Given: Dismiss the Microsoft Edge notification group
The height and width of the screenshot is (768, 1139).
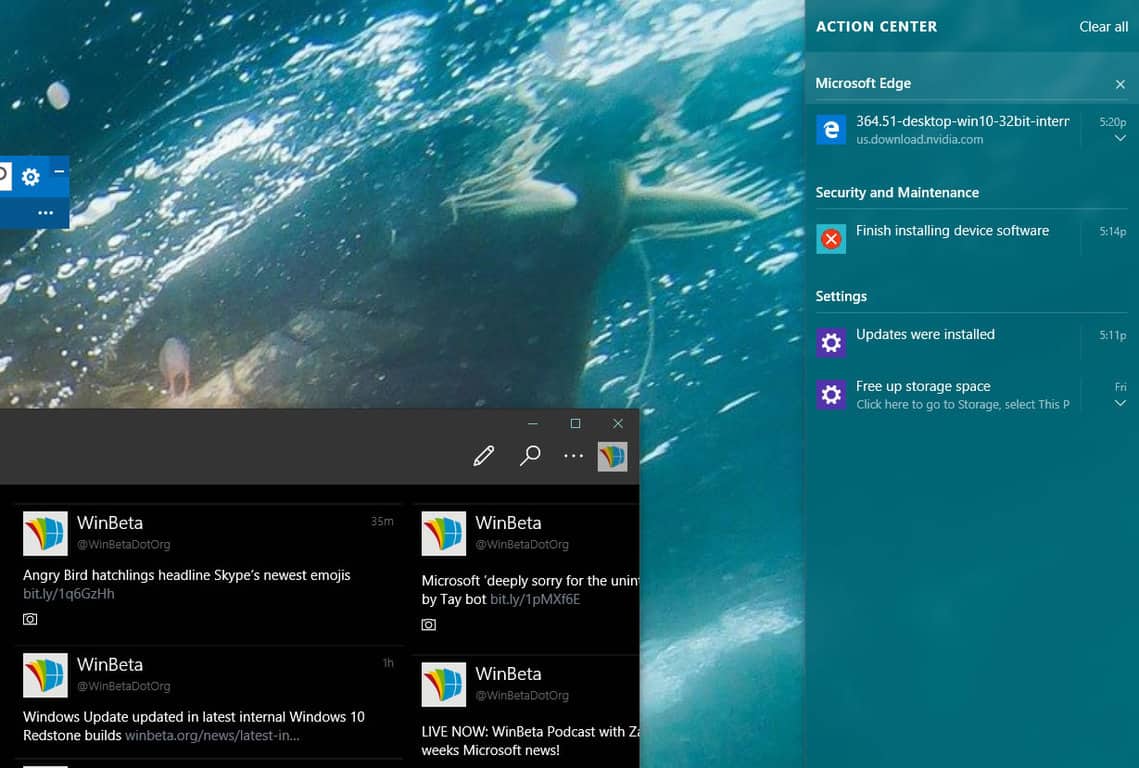Looking at the screenshot, I should click(x=1120, y=84).
